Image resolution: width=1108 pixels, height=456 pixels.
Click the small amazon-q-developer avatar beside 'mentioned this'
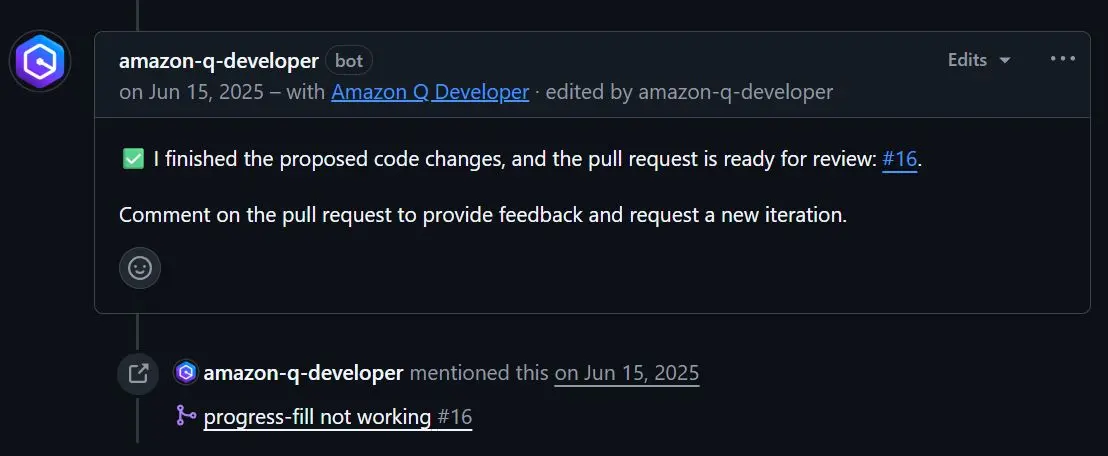pyautogui.click(x=186, y=374)
